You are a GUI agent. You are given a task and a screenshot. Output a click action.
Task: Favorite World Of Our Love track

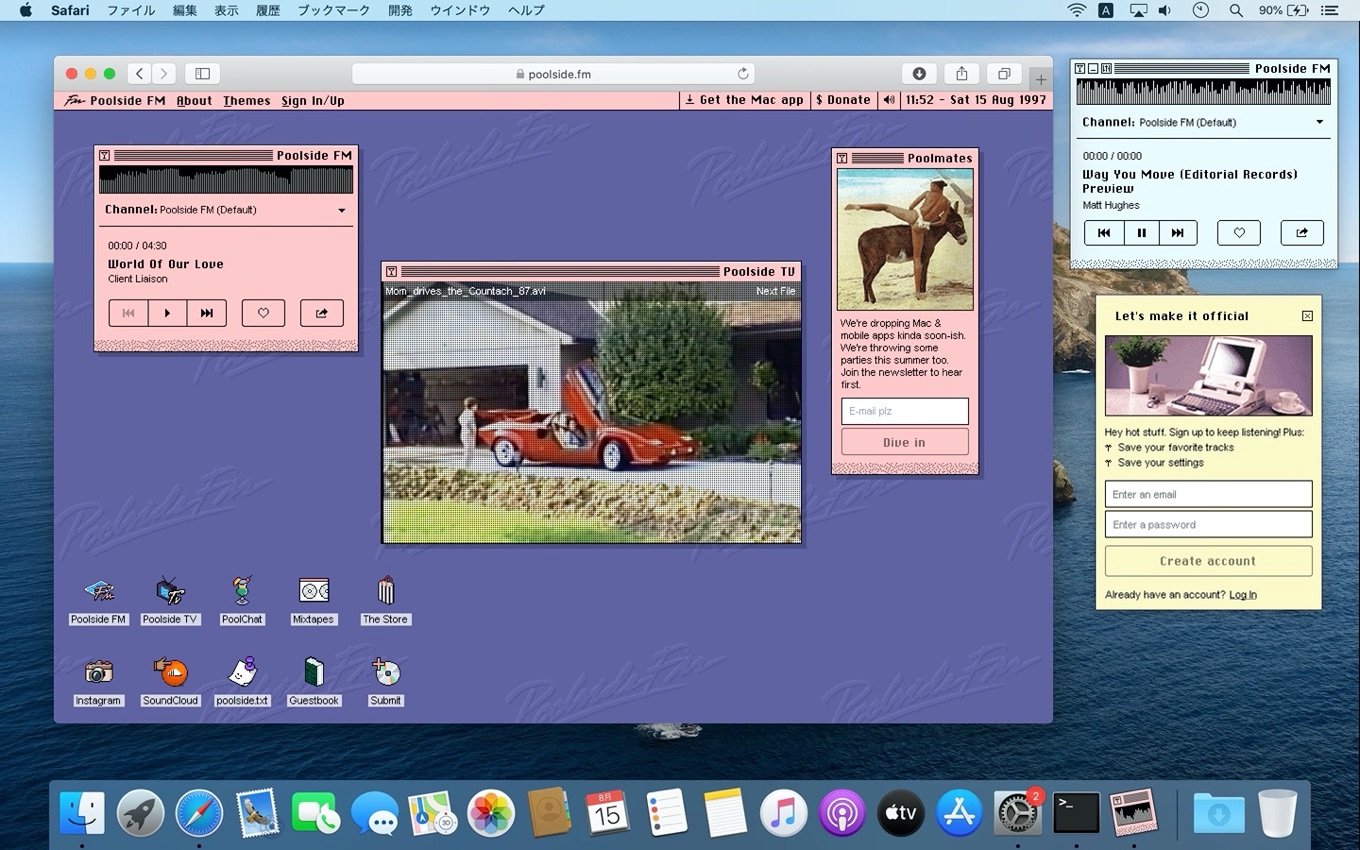263,313
